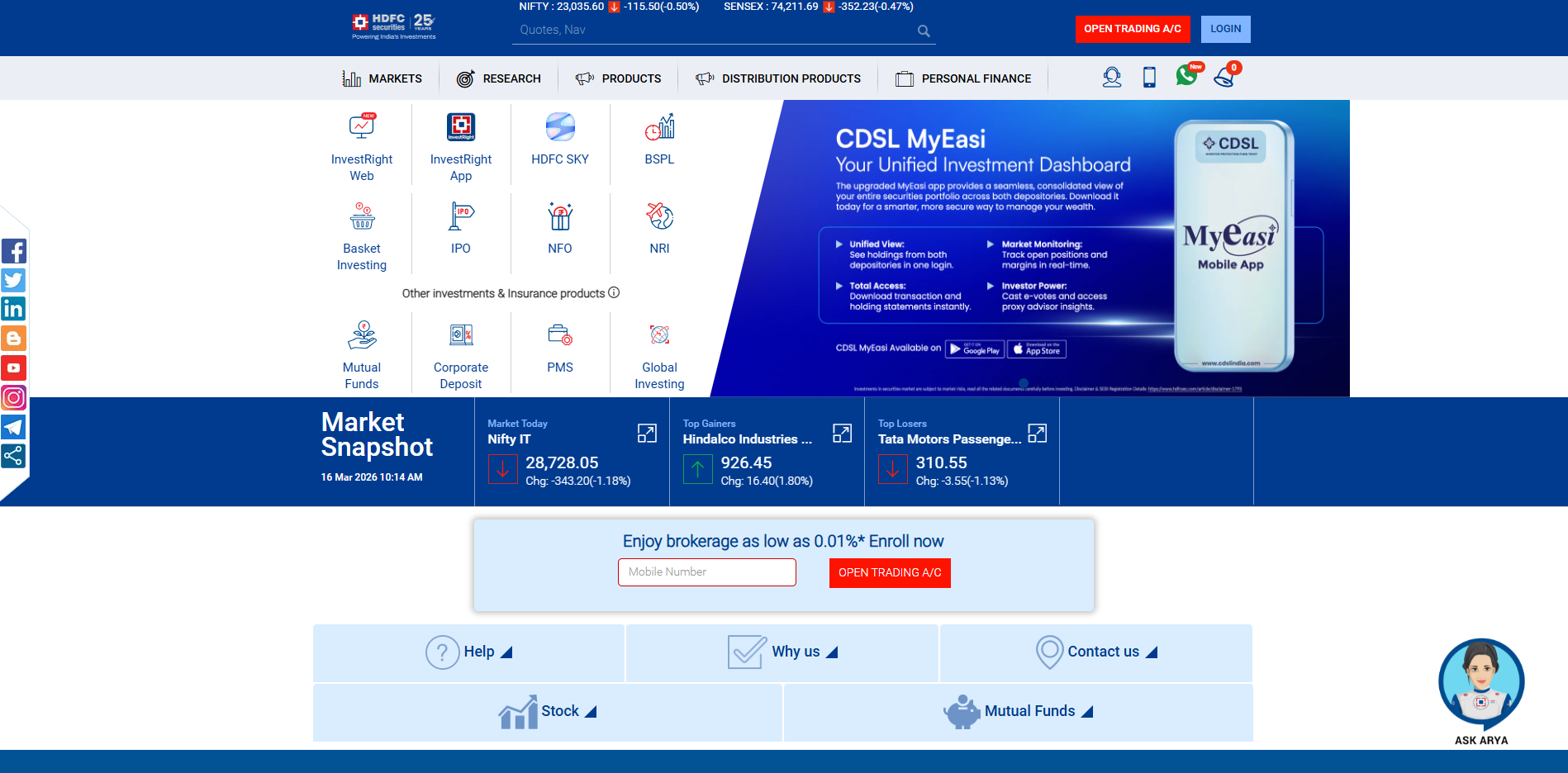Open the IPO flag icon
The height and width of the screenshot is (773, 1568).
[x=461, y=216]
